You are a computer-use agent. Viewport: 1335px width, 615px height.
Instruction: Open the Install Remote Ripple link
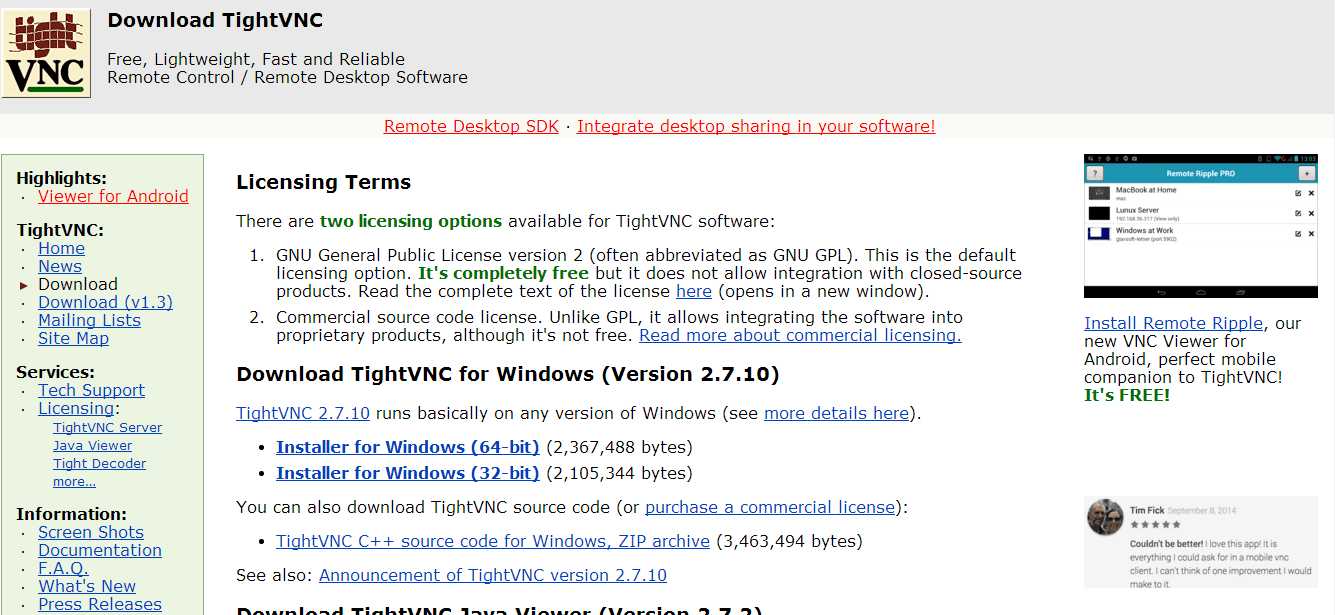tap(1174, 323)
